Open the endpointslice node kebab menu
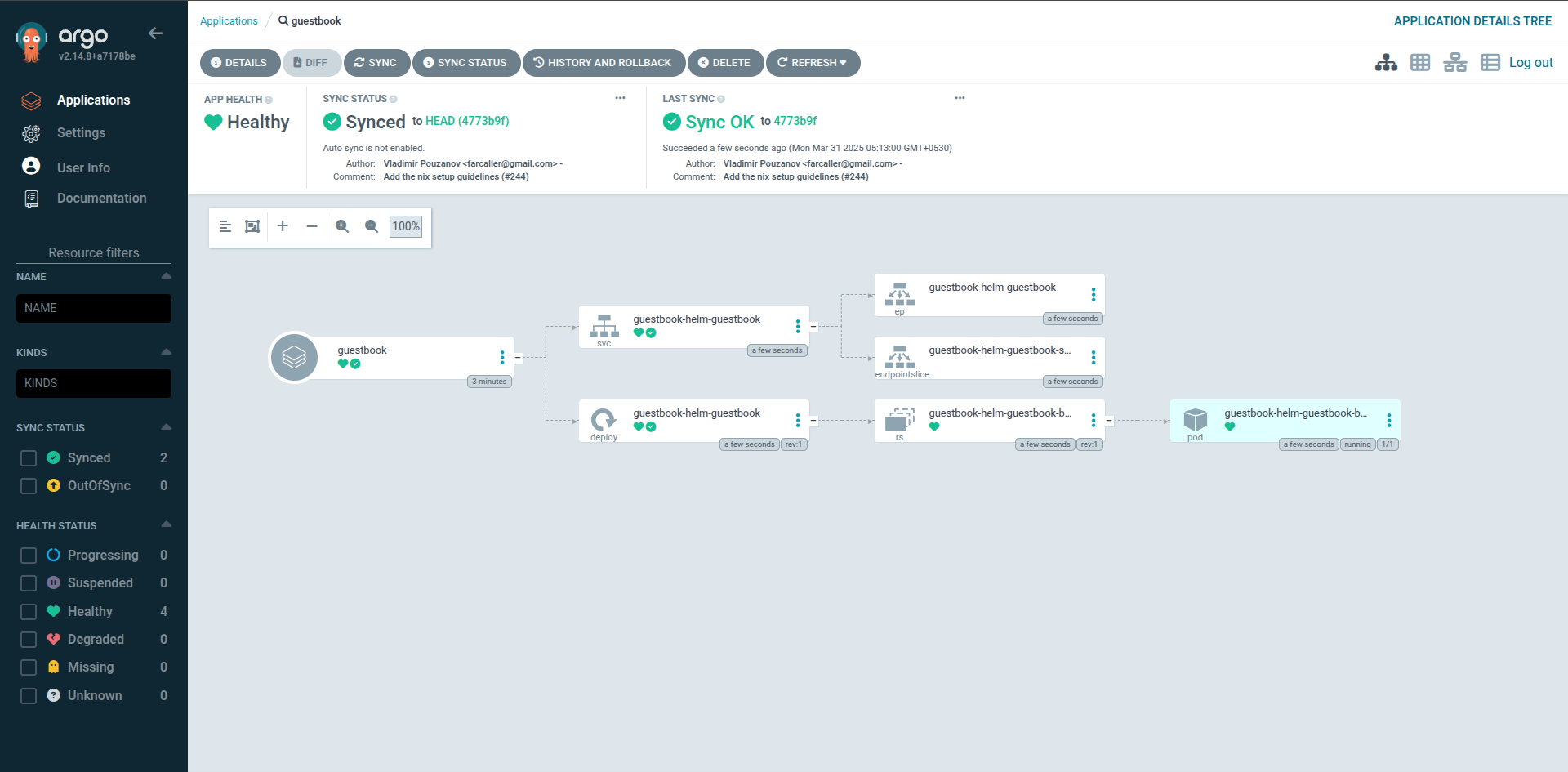This screenshot has height=772, width=1568. click(1094, 357)
